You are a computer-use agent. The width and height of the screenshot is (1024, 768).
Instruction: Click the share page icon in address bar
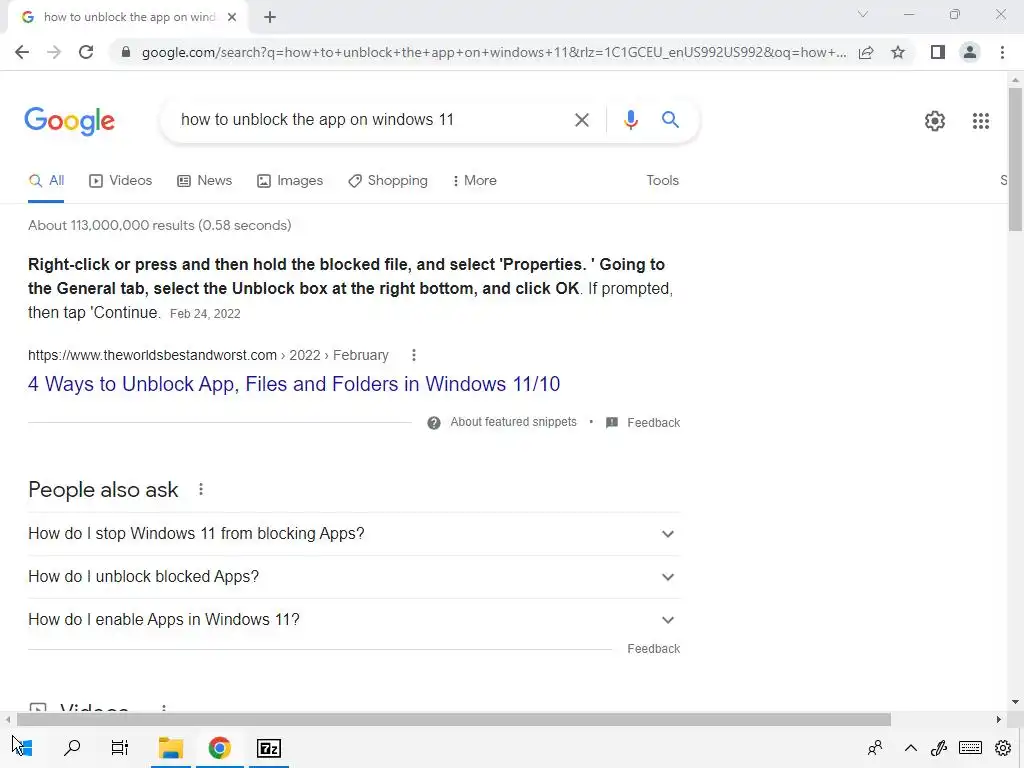866,52
